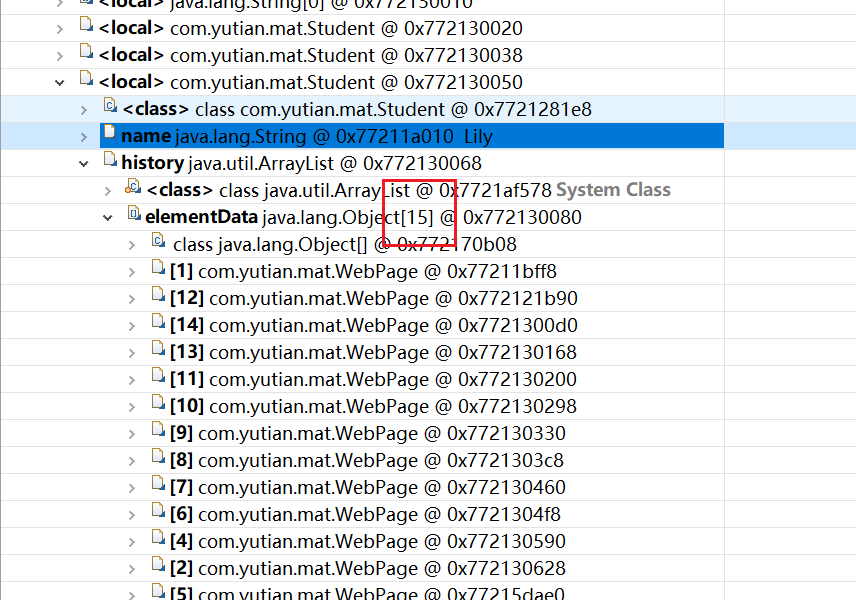Collapse the history ArrayList node
Screen dimensions: 856x600
point(84,163)
